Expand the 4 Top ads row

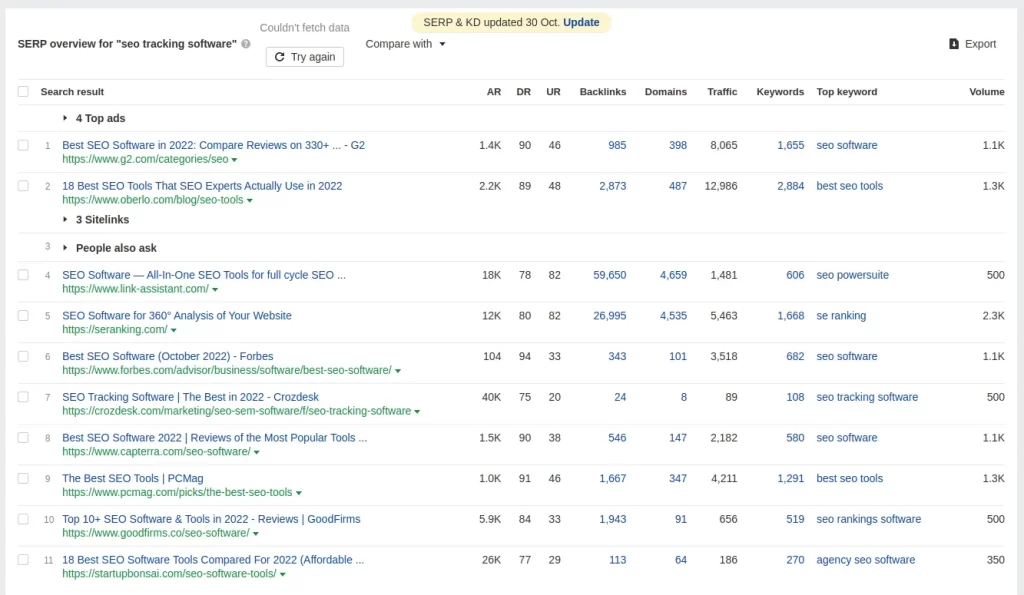pyautogui.click(x=65, y=118)
